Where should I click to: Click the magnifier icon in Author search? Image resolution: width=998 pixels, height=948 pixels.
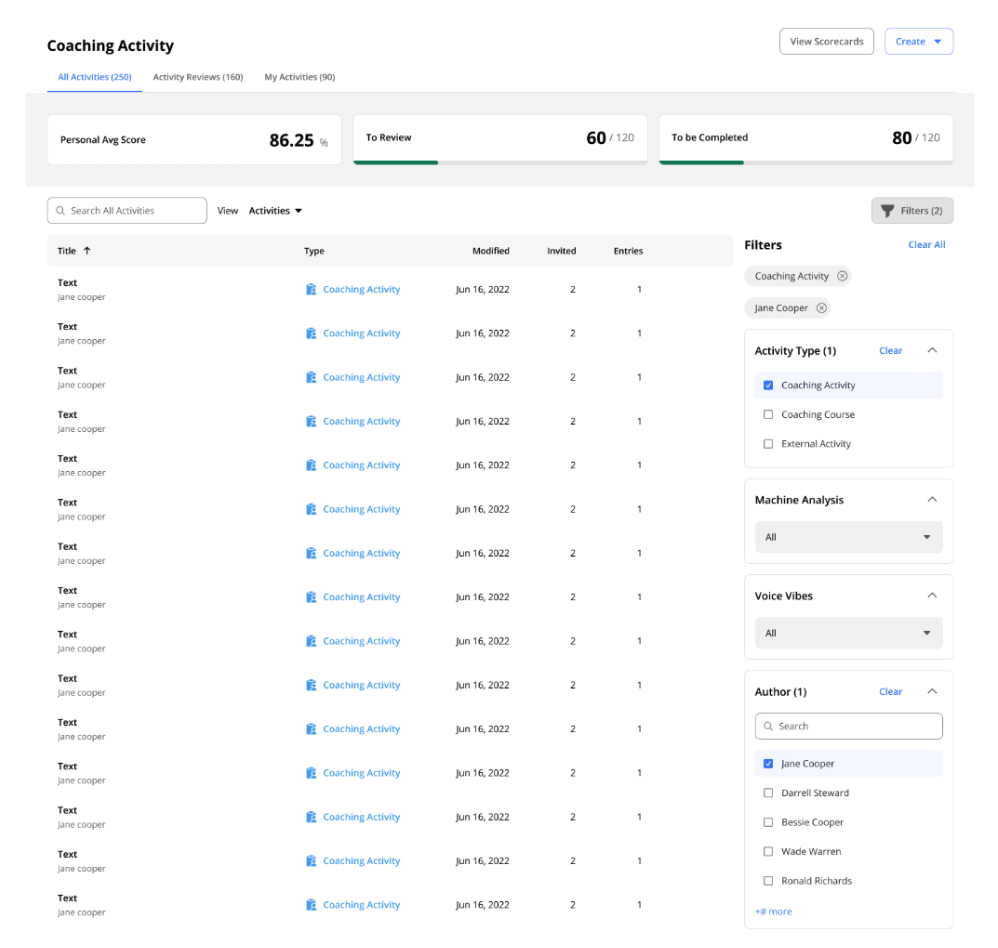pos(768,726)
